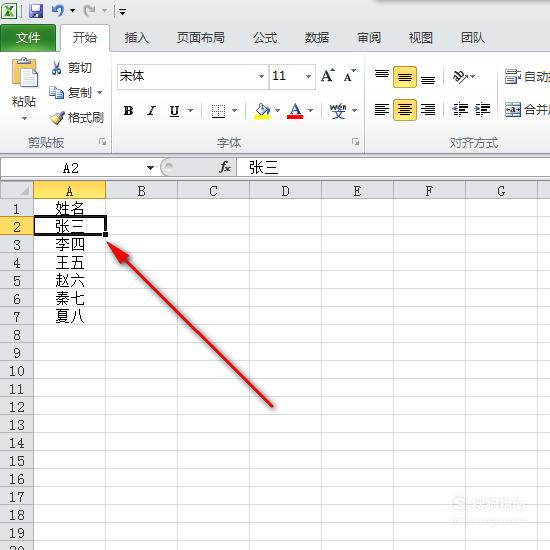Select column D header
The image size is (550, 550).
pyautogui.click(x=285, y=190)
